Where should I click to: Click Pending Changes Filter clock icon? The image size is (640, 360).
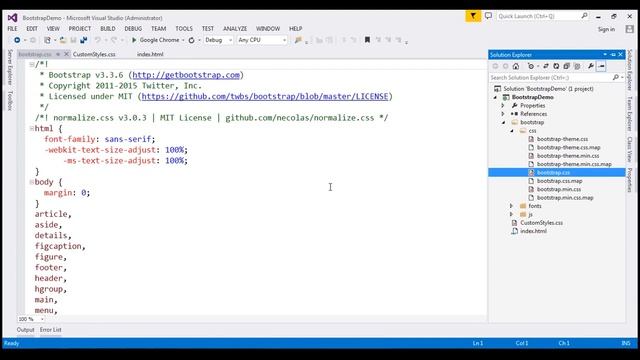[531, 66]
